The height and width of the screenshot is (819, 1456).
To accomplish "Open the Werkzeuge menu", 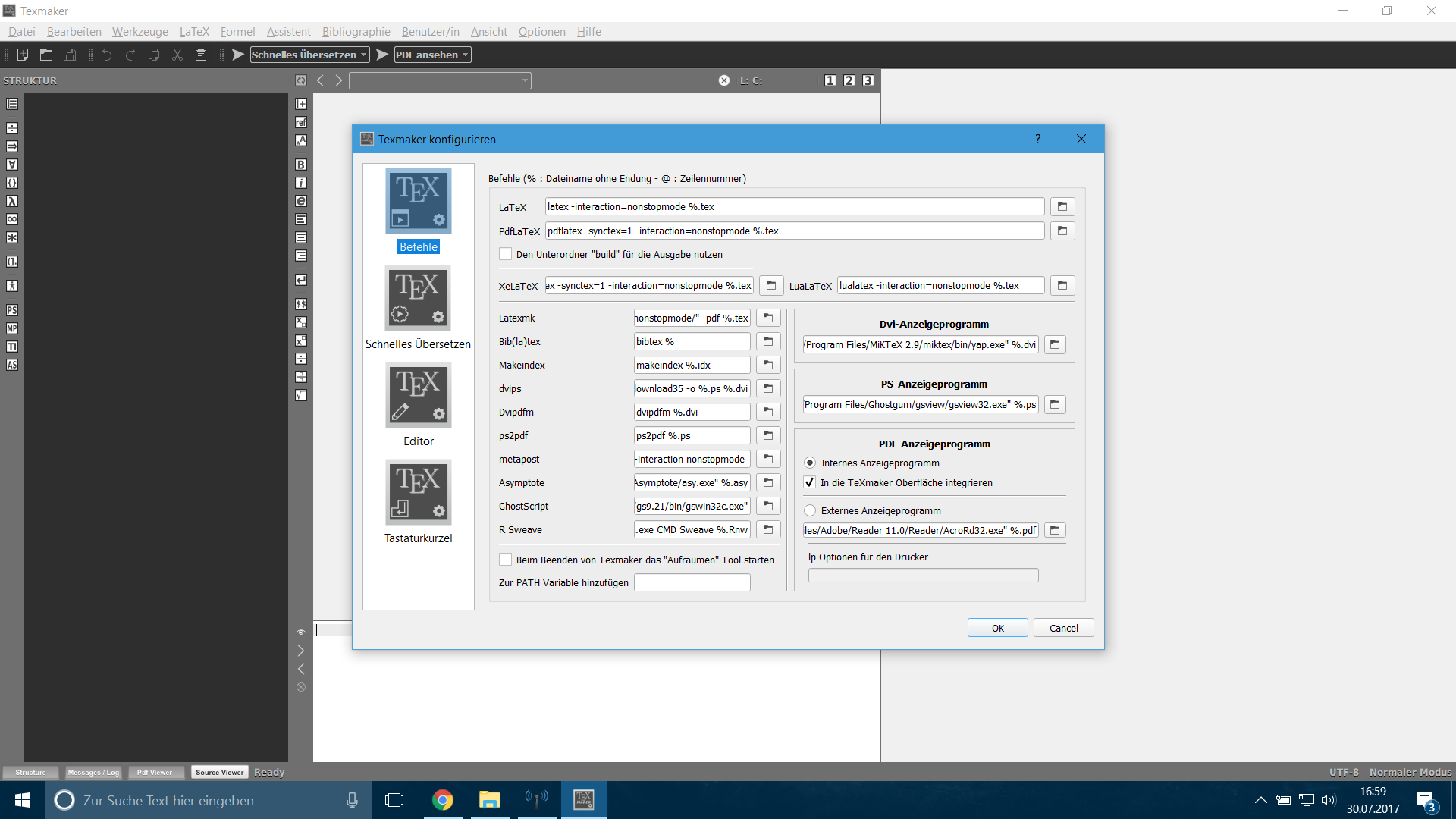I will click(x=140, y=32).
